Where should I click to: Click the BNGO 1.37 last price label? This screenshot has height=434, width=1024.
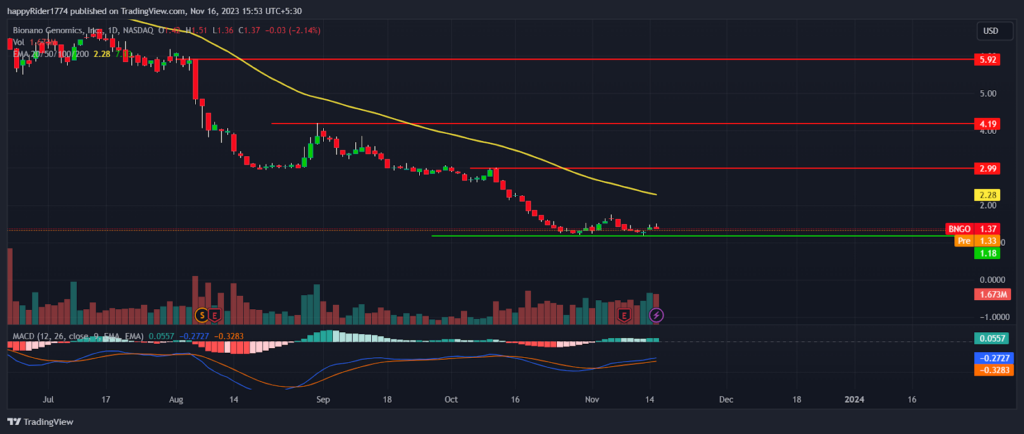tap(972, 229)
